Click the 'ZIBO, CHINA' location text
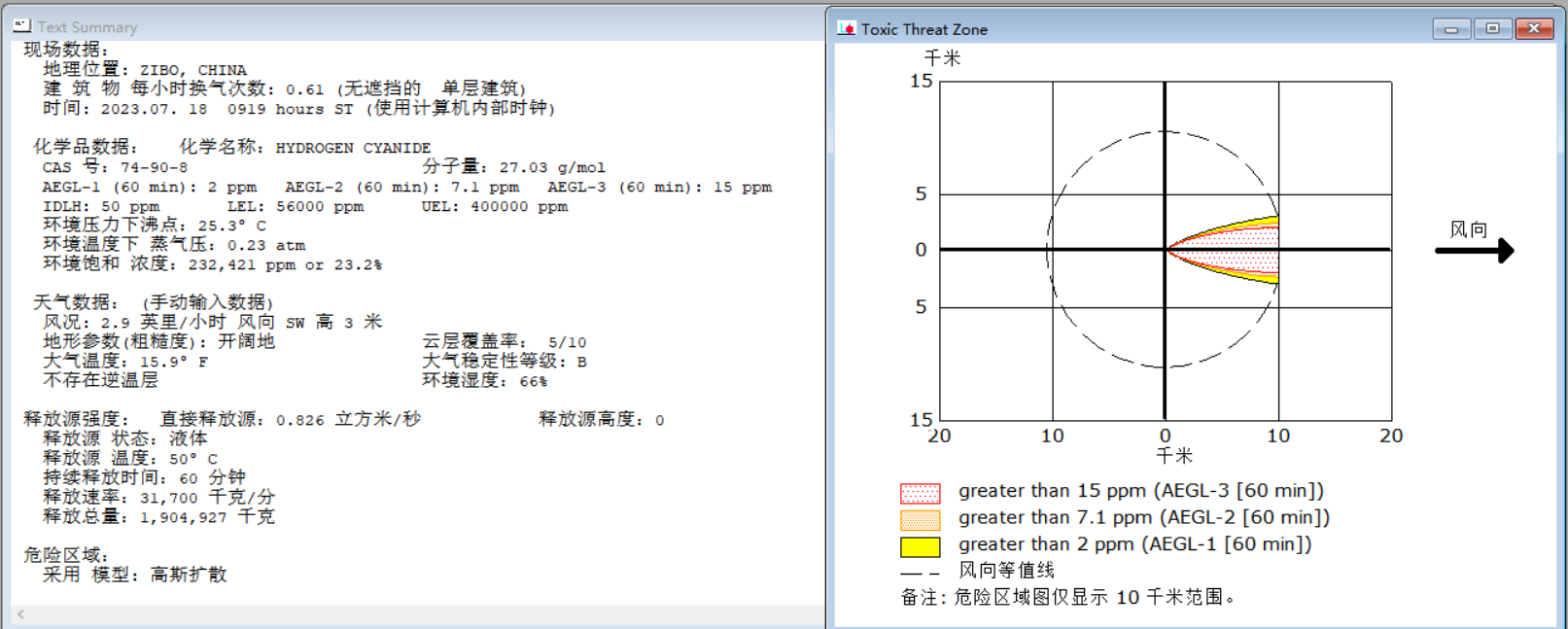Screen dimensions: 1568x629 click(192, 70)
